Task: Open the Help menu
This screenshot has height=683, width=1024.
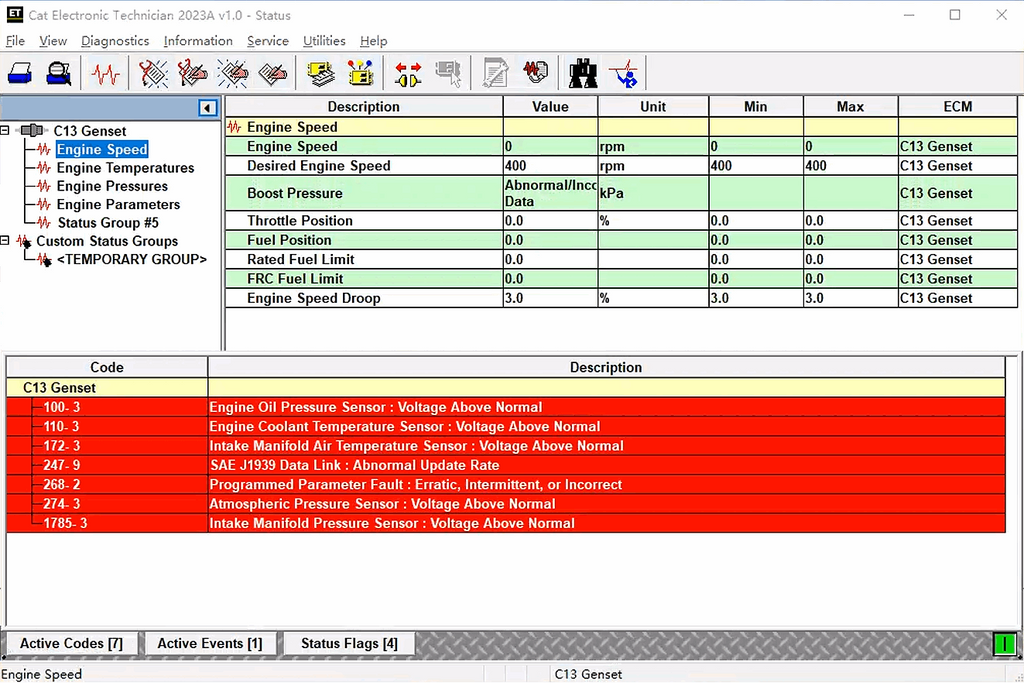Action: pos(374,40)
